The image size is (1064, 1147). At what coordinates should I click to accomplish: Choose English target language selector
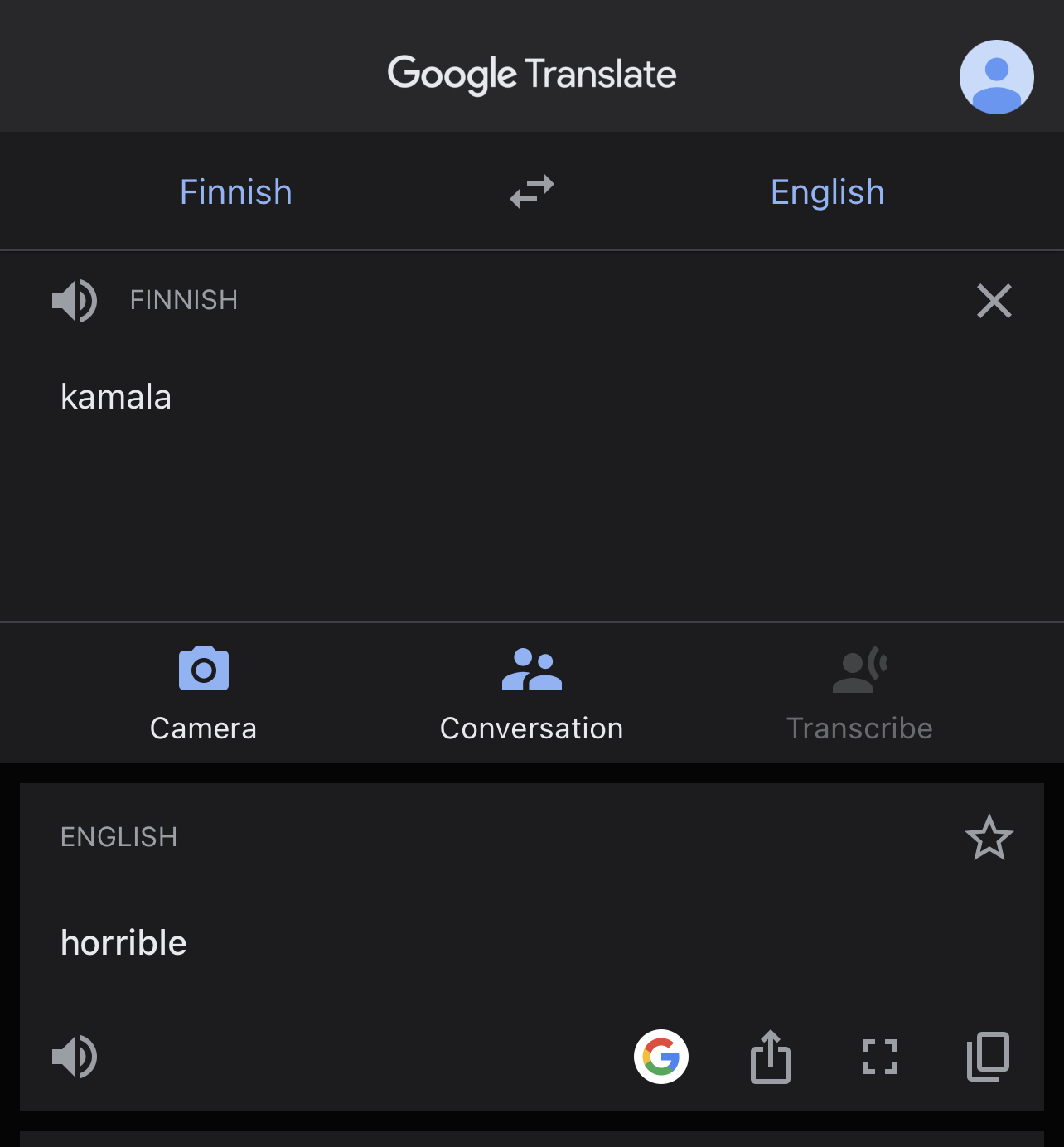tap(827, 192)
